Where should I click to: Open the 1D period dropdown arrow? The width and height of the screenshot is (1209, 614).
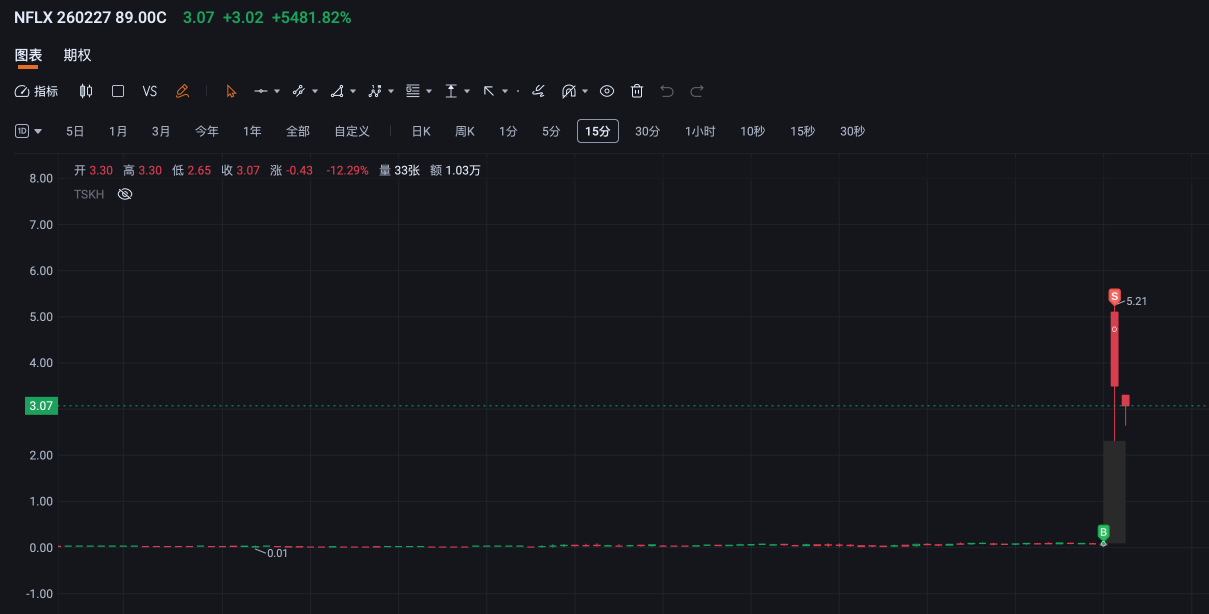pyautogui.click(x=38, y=131)
